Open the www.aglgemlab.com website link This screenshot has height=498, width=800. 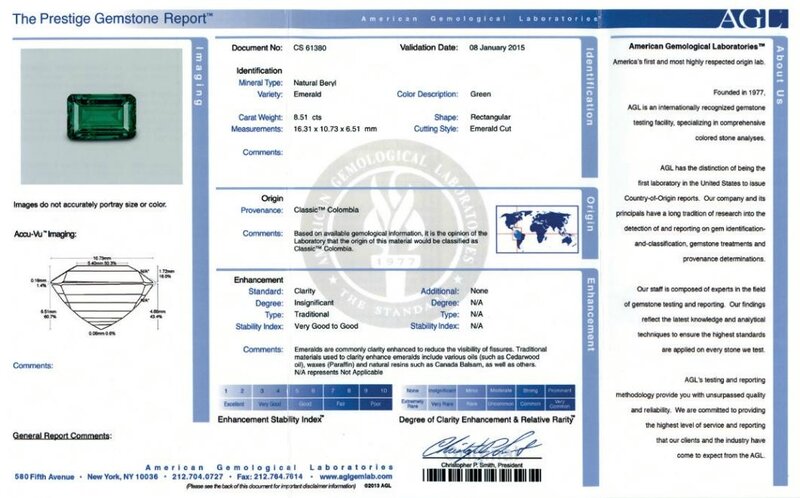tap(356, 477)
